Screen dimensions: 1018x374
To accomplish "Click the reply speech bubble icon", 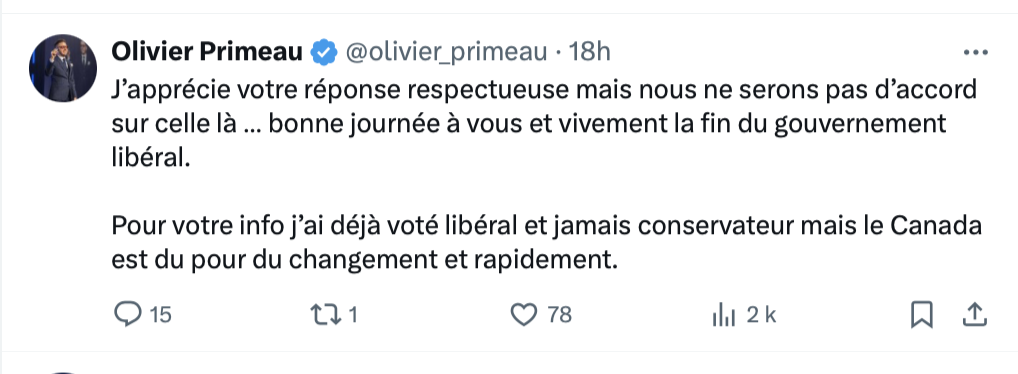I will 128,314.
